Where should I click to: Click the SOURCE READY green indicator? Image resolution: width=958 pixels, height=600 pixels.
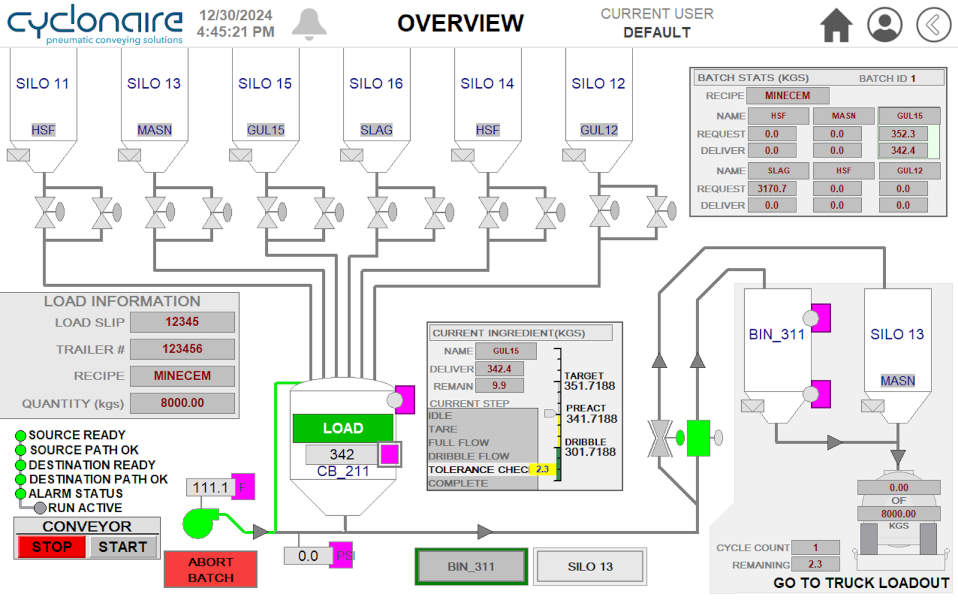[x=21, y=435]
